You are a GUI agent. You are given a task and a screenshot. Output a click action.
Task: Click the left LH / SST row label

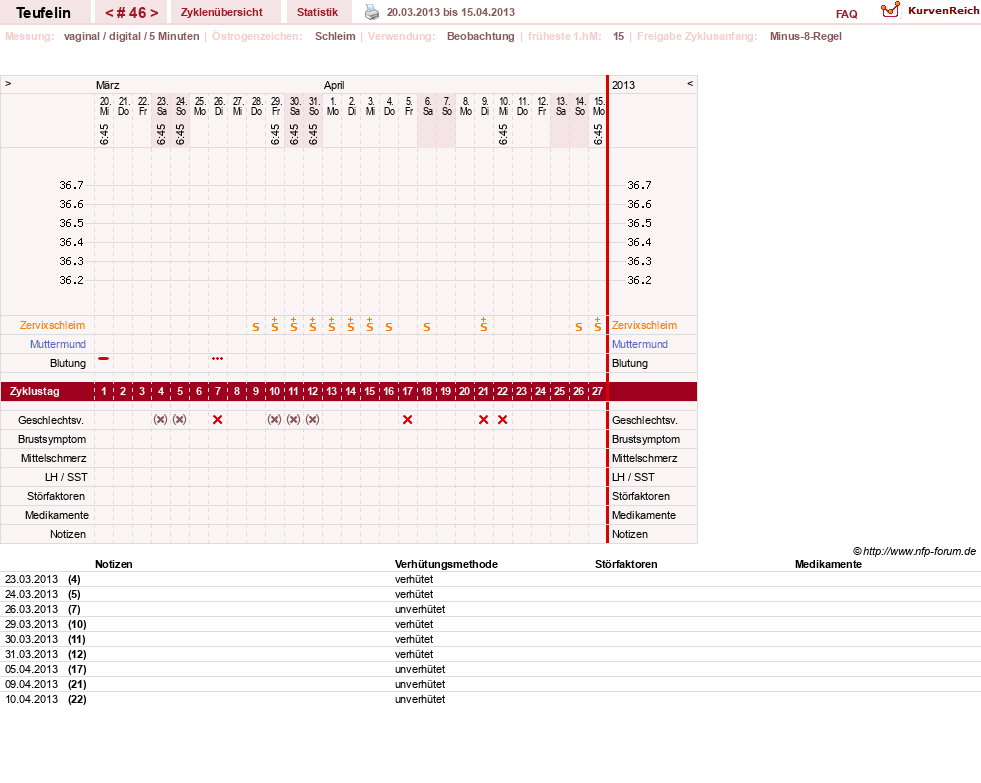66,477
